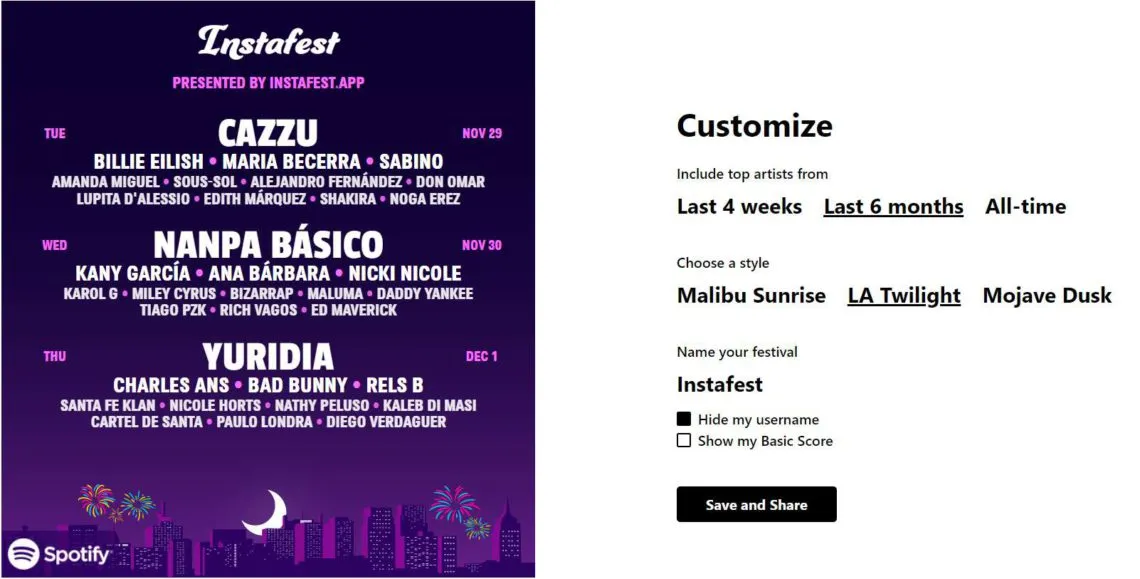Select the "Last 6 months" time range
1140x579 pixels.
click(893, 207)
